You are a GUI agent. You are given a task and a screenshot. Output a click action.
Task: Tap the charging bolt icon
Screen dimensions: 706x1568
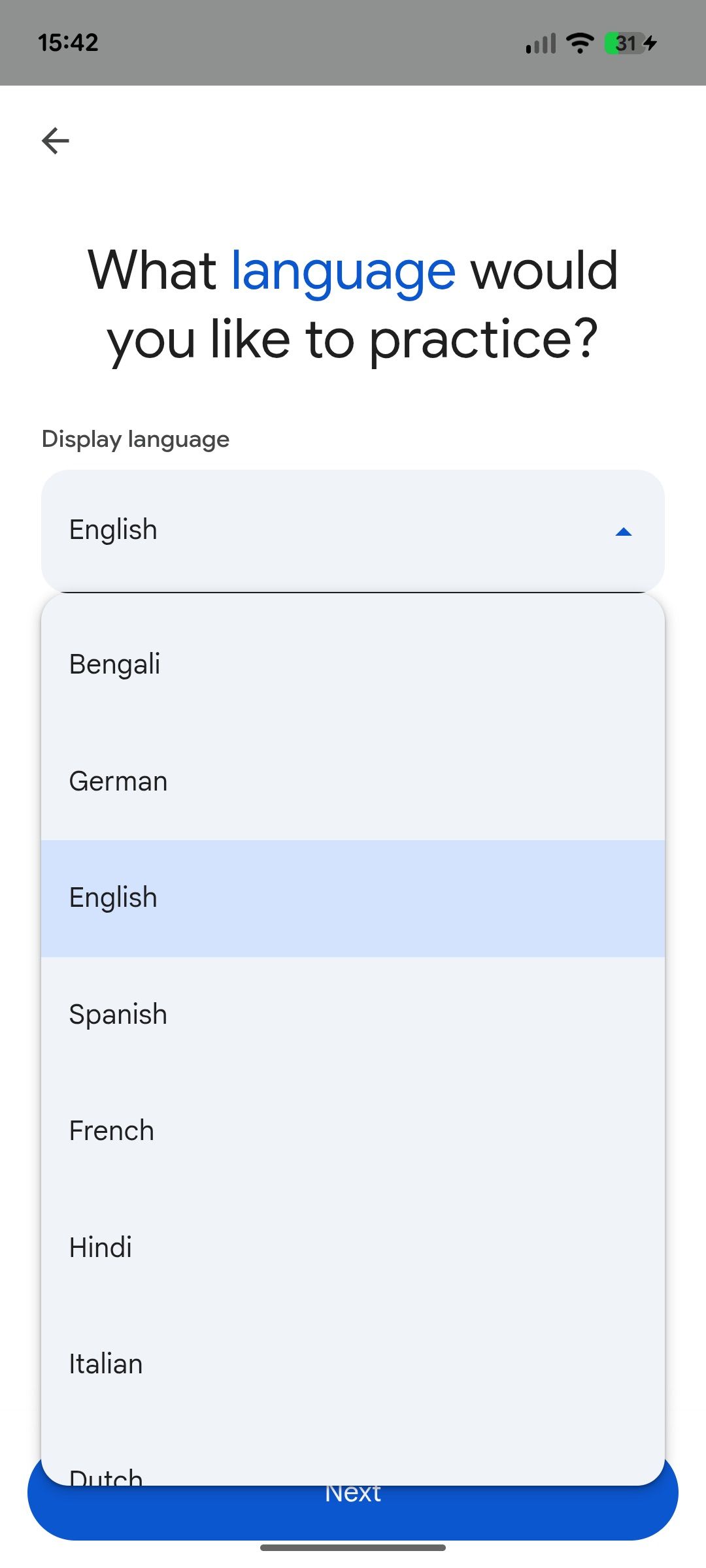(651, 43)
